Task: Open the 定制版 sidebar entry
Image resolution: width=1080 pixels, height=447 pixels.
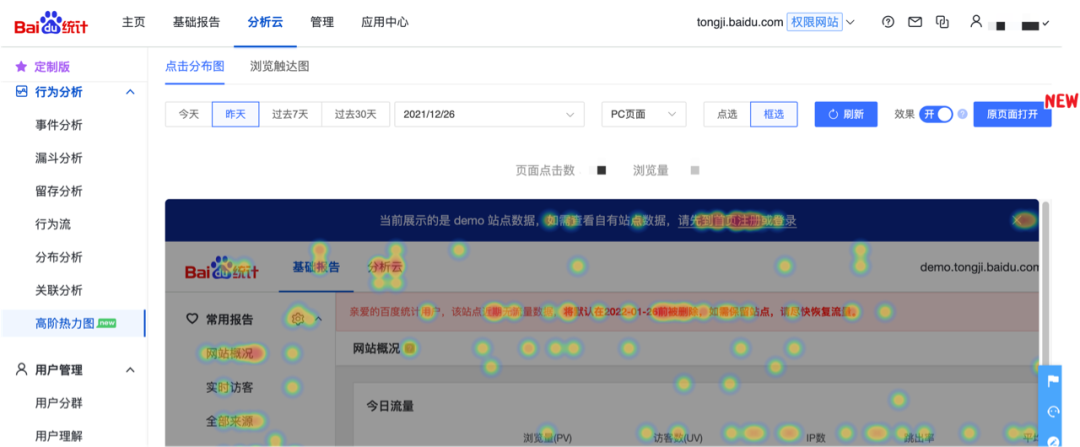Action: 52,67
